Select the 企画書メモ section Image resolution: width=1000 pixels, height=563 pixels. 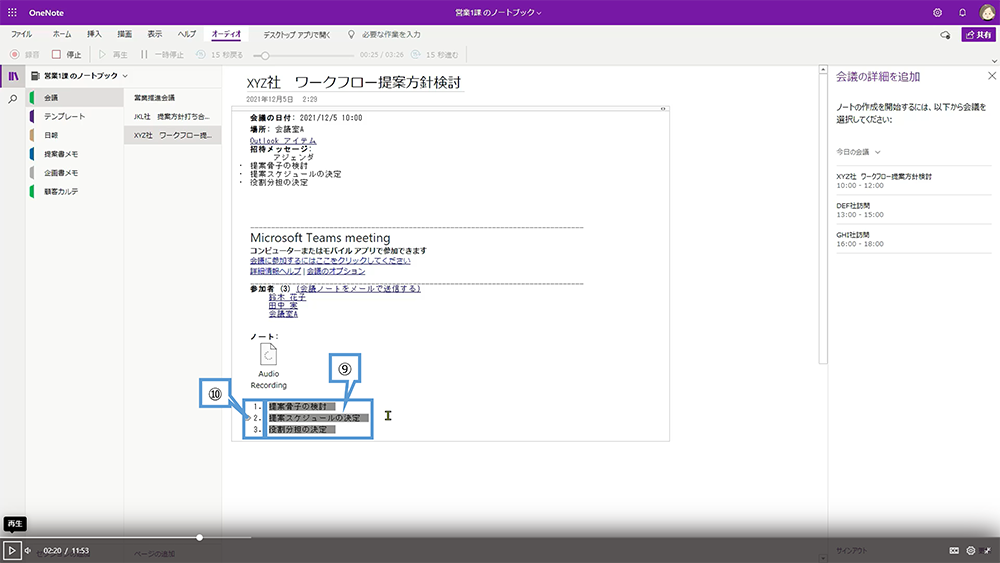coord(76,173)
